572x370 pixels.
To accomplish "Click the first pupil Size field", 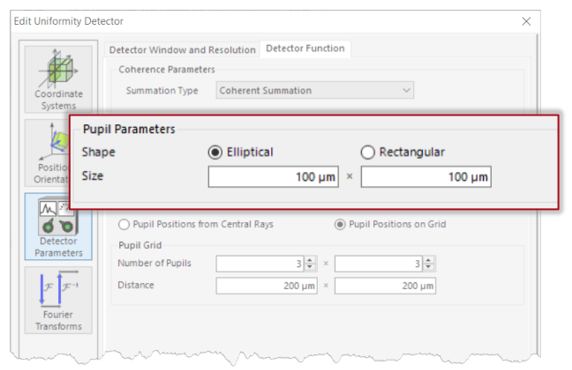I will click(x=273, y=177).
